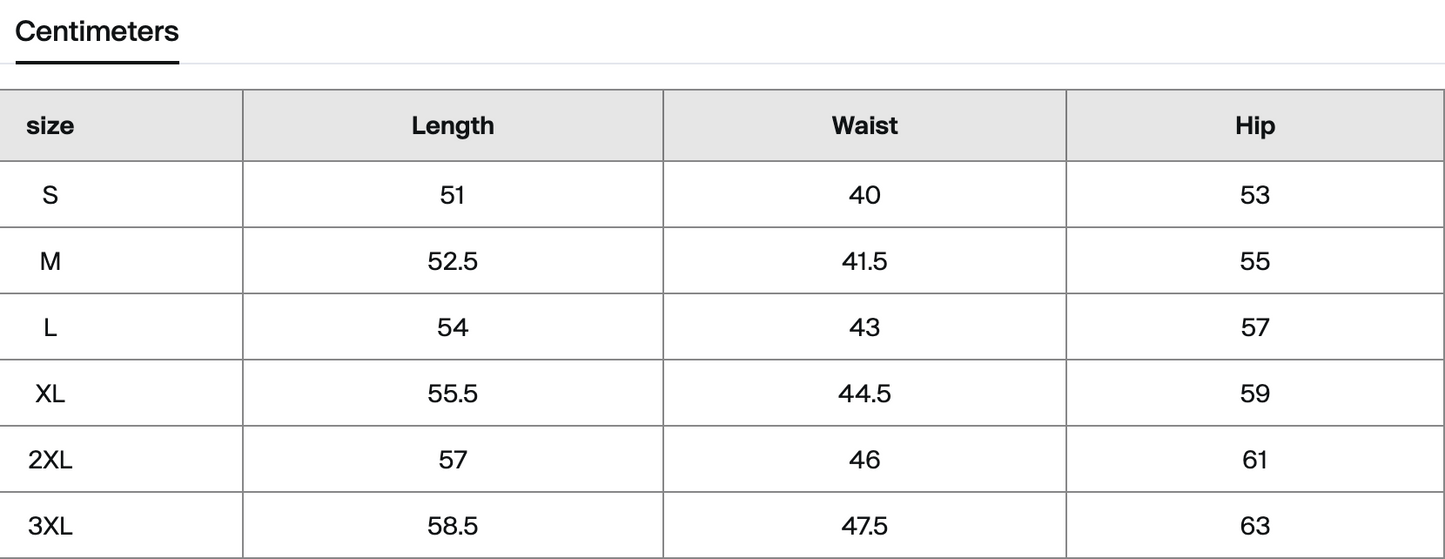The height and width of the screenshot is (559, 1445).
Task: Click the 41.5 waist cell
Action: click(x=864, y=261)
